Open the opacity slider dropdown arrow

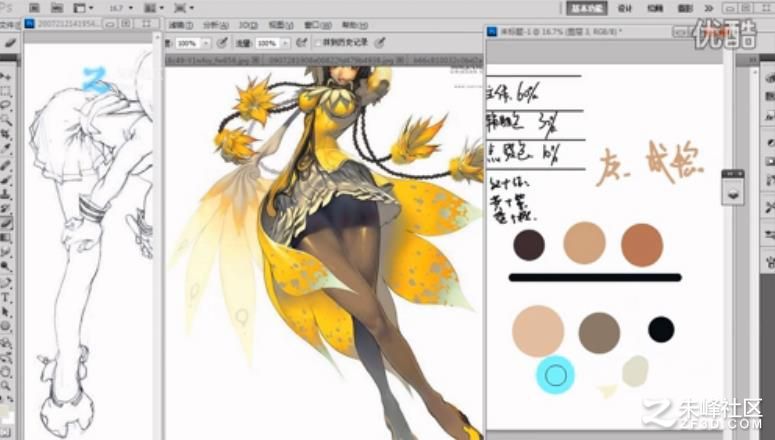[206, 44]
